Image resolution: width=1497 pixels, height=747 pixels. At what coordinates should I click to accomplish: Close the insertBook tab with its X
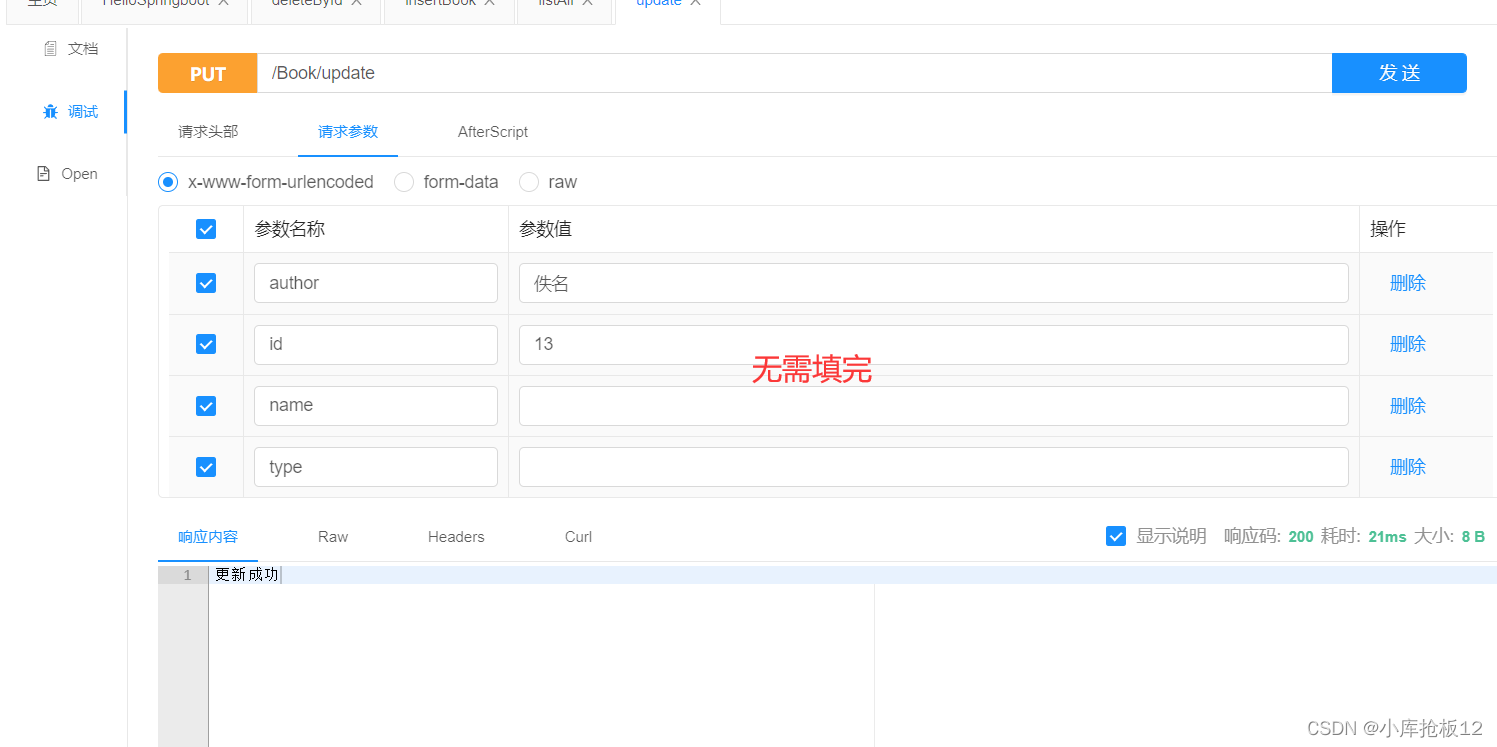click(489, 3)
